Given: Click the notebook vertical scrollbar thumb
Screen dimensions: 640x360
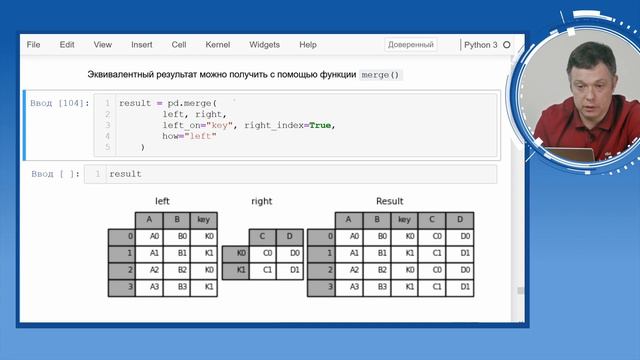Looking at the screenshot, I should 520,291.
